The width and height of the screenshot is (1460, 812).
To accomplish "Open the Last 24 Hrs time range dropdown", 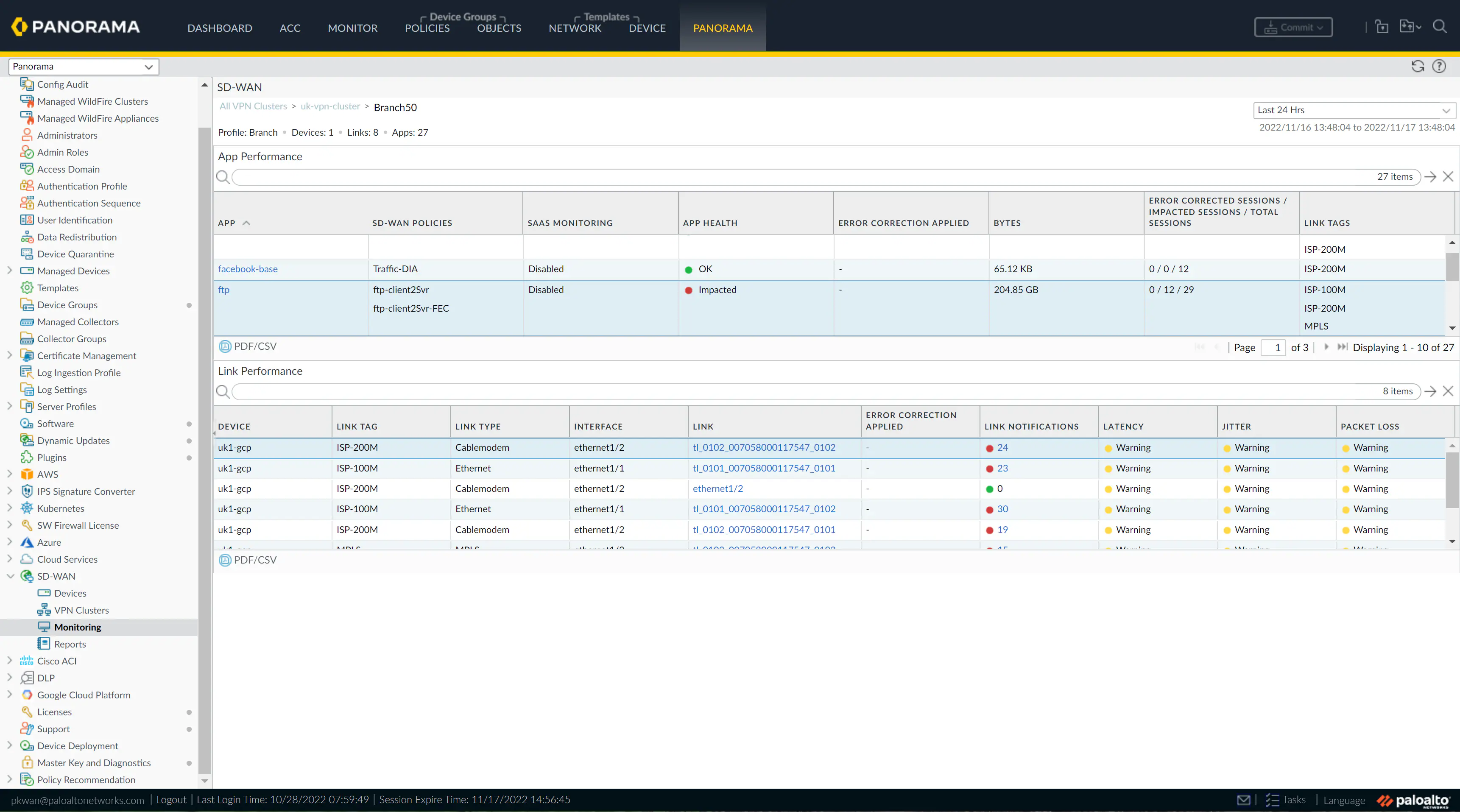I will click(1354, 110).
